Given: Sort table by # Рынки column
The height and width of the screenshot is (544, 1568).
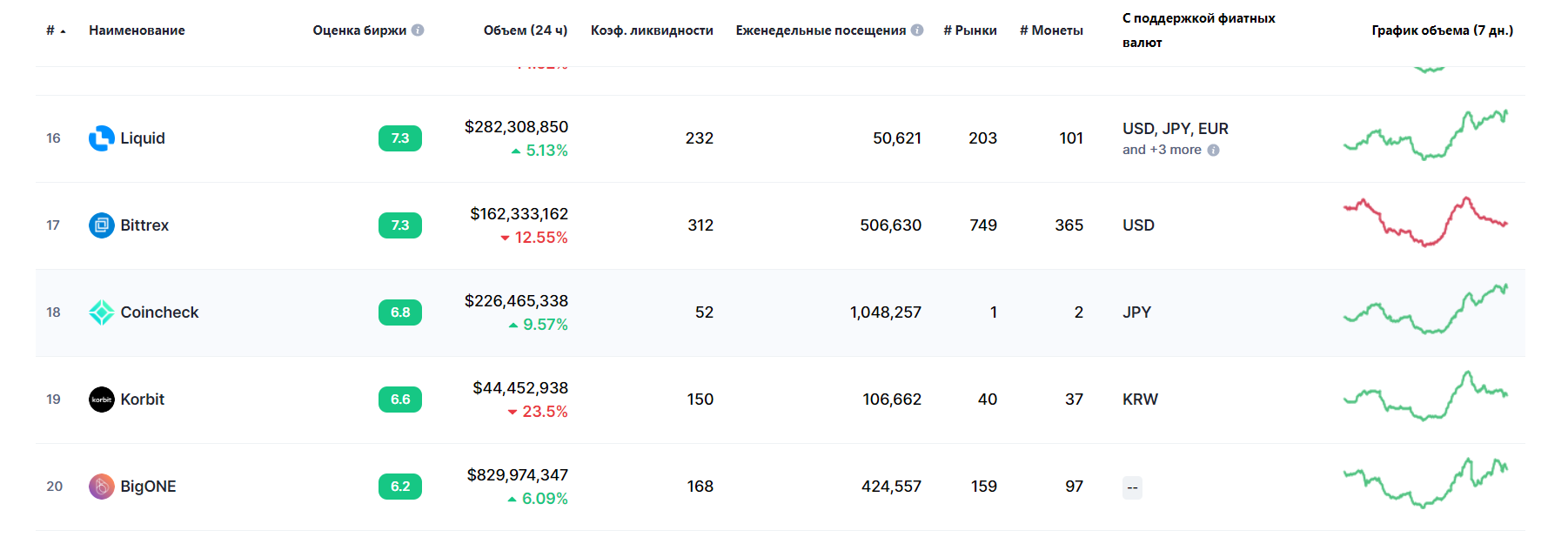Looking at the screenshot, I should (970, 30).
